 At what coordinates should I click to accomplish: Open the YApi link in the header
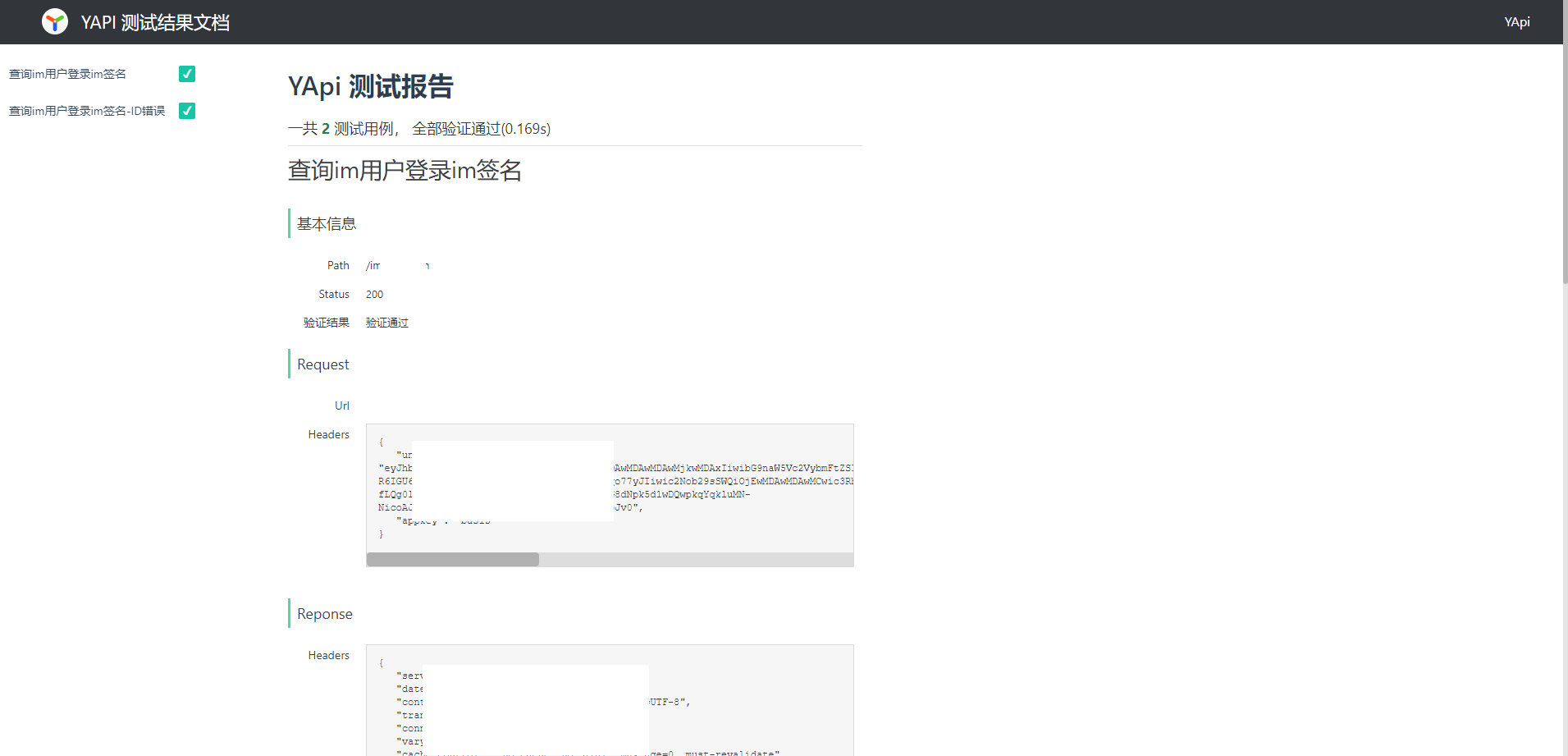[1516, 22]
